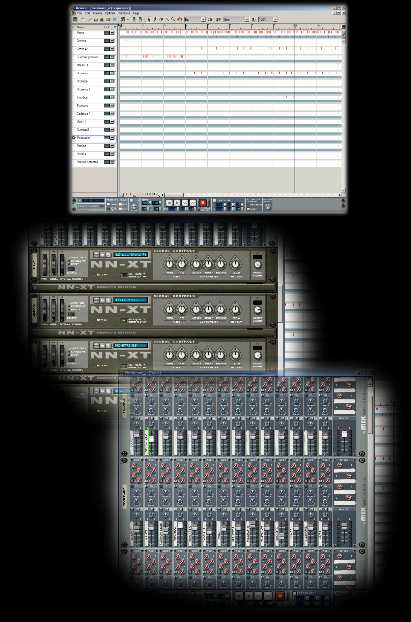Adjust the bottom NN-XT master volume knob
This screenshot has width=411, height=622.
click(x=257, y=356)
